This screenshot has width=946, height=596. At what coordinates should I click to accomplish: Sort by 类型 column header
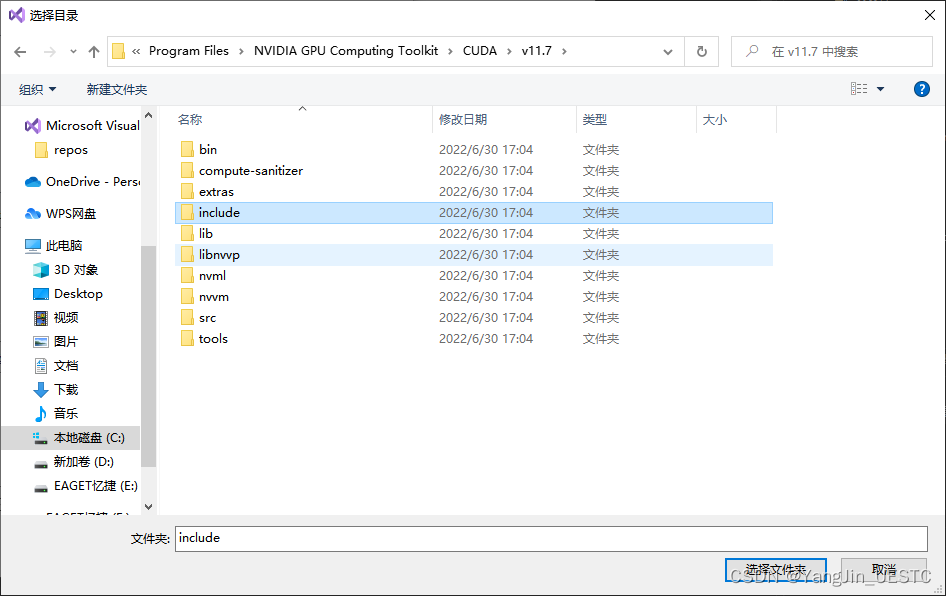point(594,119)
